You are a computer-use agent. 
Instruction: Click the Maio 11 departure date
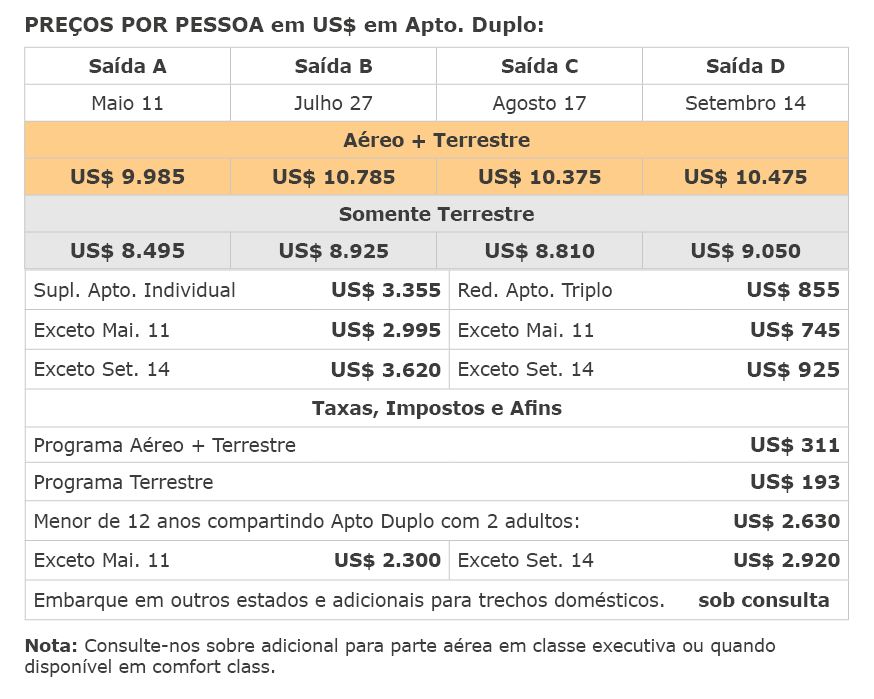point(128,103)
